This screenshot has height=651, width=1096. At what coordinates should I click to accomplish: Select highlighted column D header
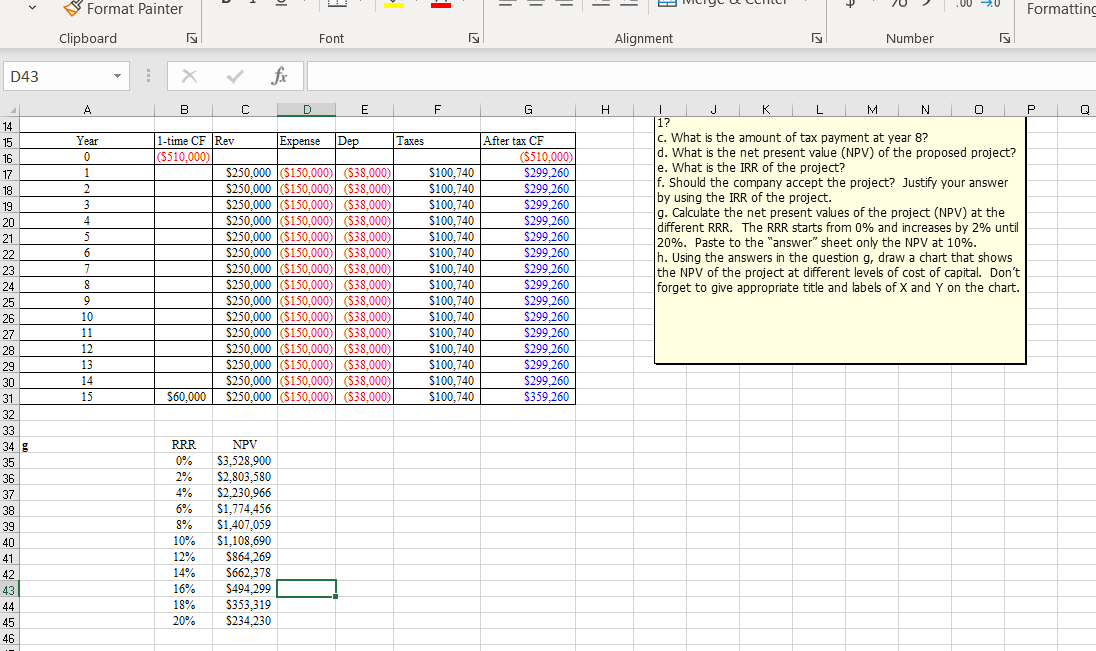[x=307, y=110]
